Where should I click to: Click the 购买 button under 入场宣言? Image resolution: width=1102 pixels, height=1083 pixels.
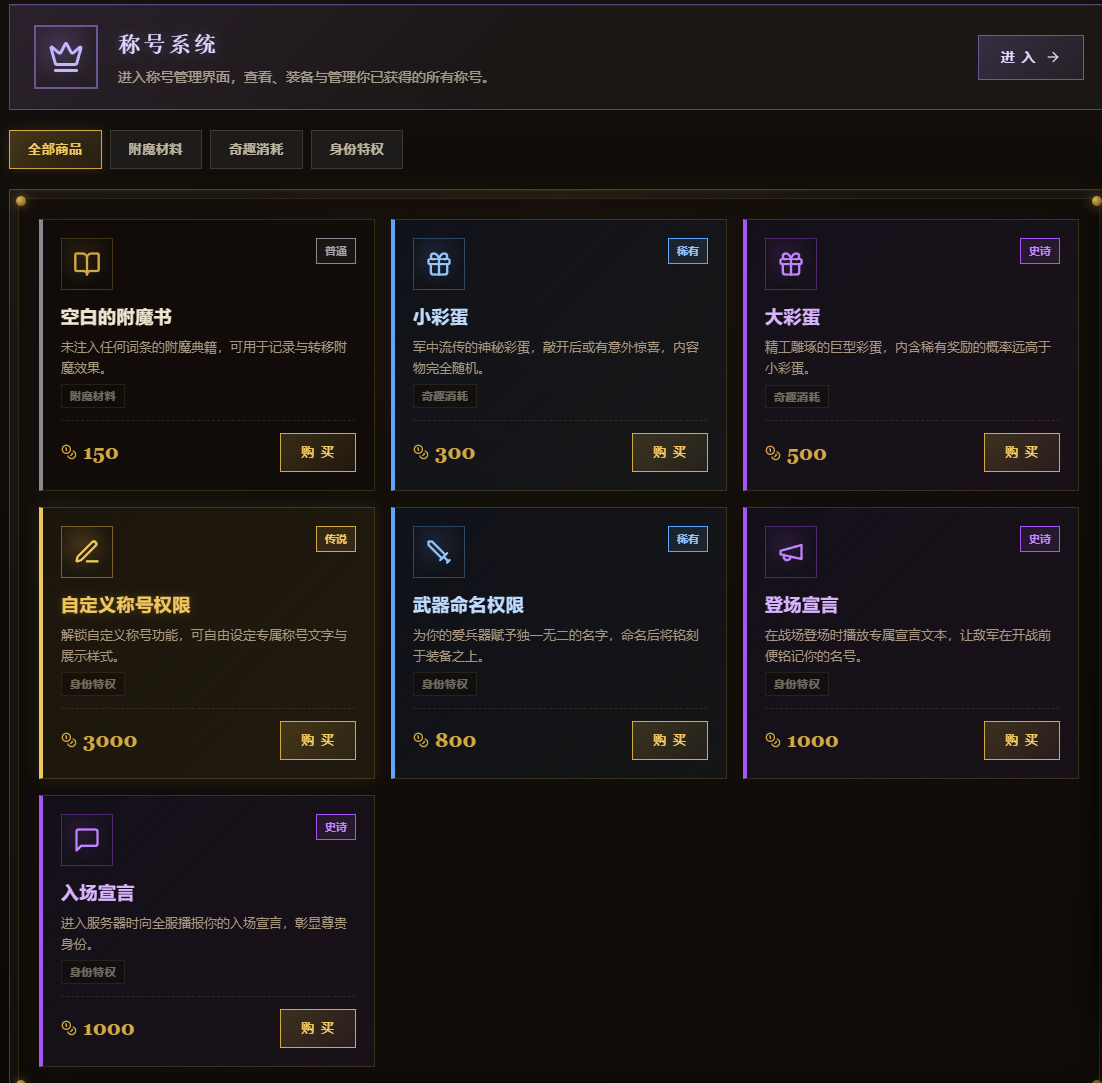(318, 1028)
